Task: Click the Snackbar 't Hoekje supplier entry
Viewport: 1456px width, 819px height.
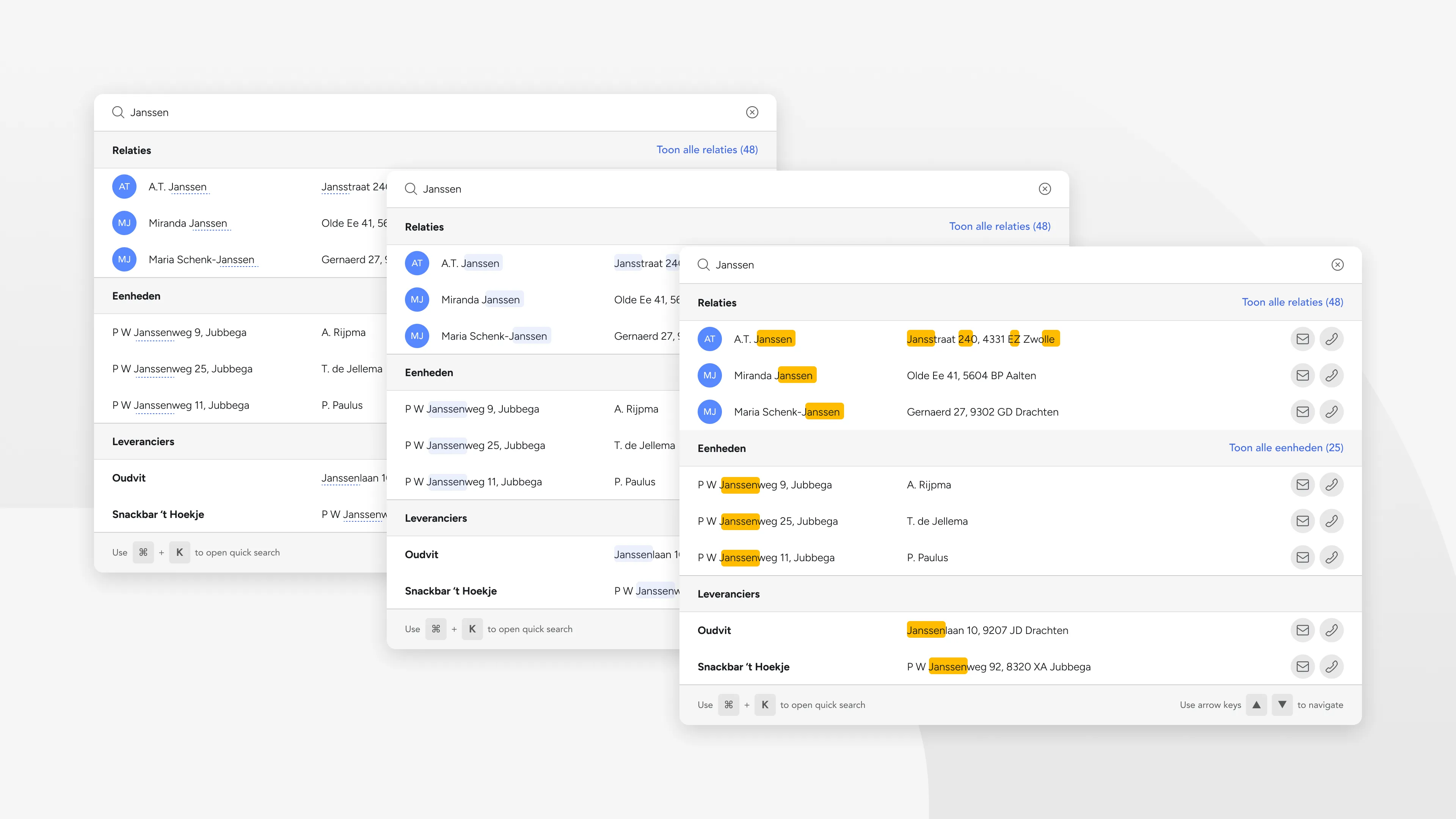Action: coord(744,667)
